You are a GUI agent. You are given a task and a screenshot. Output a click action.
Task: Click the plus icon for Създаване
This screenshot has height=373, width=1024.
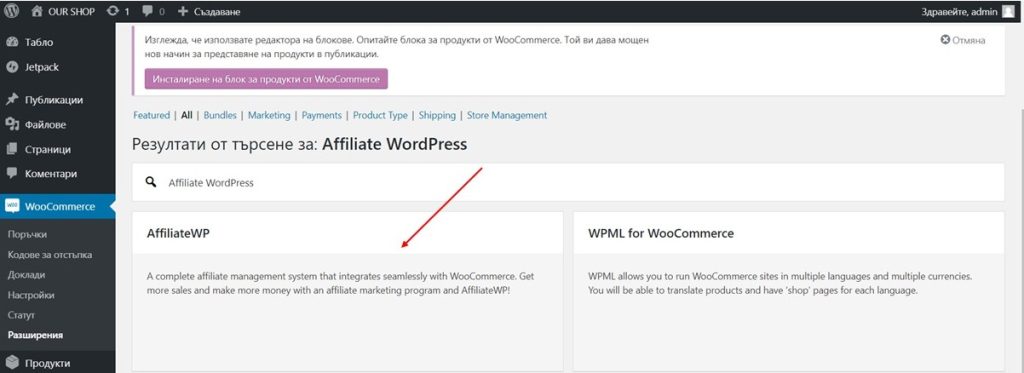pyautogui.click(x=183, y=11)
